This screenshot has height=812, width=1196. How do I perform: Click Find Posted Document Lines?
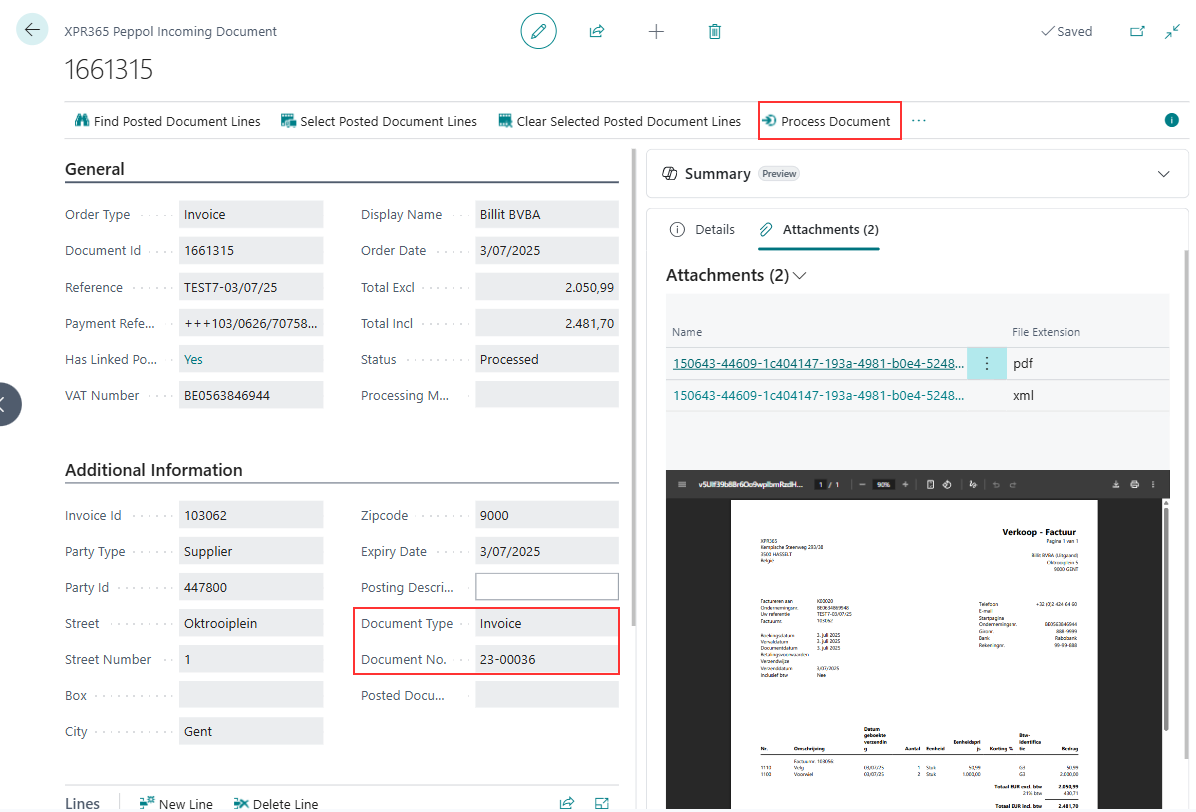tap(167, 121)
